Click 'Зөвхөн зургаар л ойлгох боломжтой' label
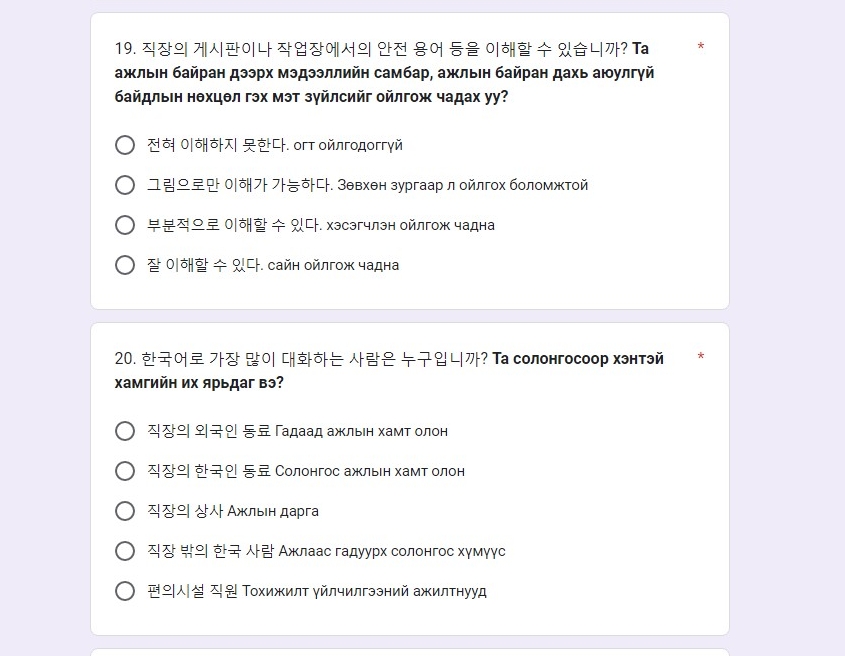The width and height of the screenshot is (845, 656). tap(462, 185)
